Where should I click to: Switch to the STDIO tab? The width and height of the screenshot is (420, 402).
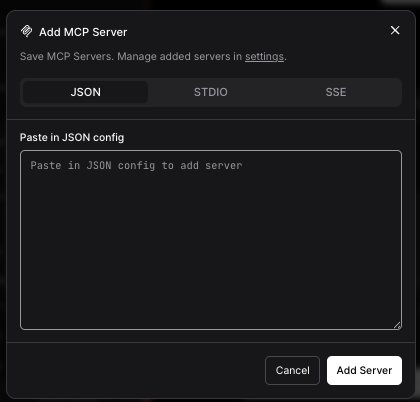211,92
